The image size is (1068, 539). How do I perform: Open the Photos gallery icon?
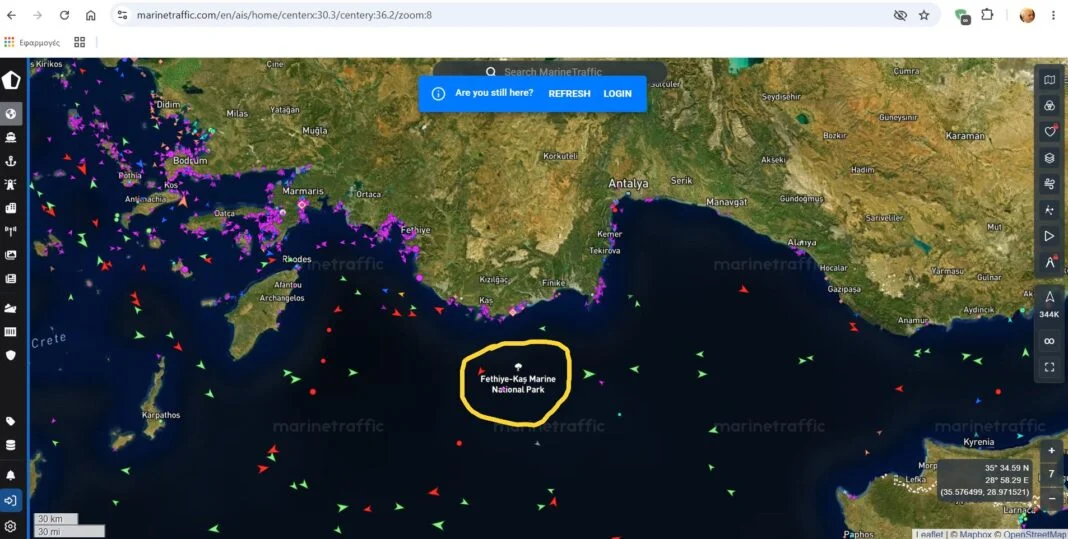[11, 255]
